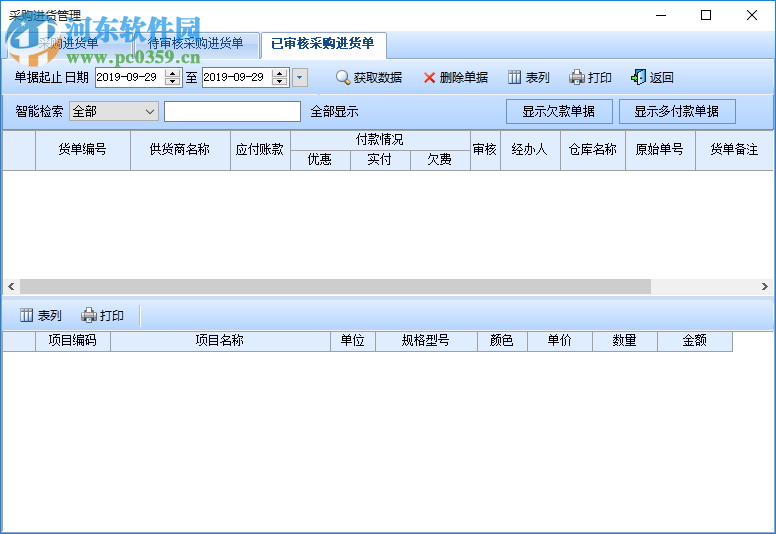
Task: Decrease the start date with down spinner
Action: (172, 82)
